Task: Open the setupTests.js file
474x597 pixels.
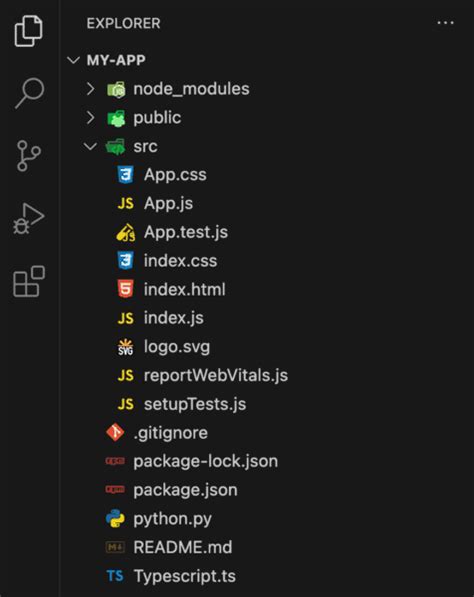Action: coord(195,404)
